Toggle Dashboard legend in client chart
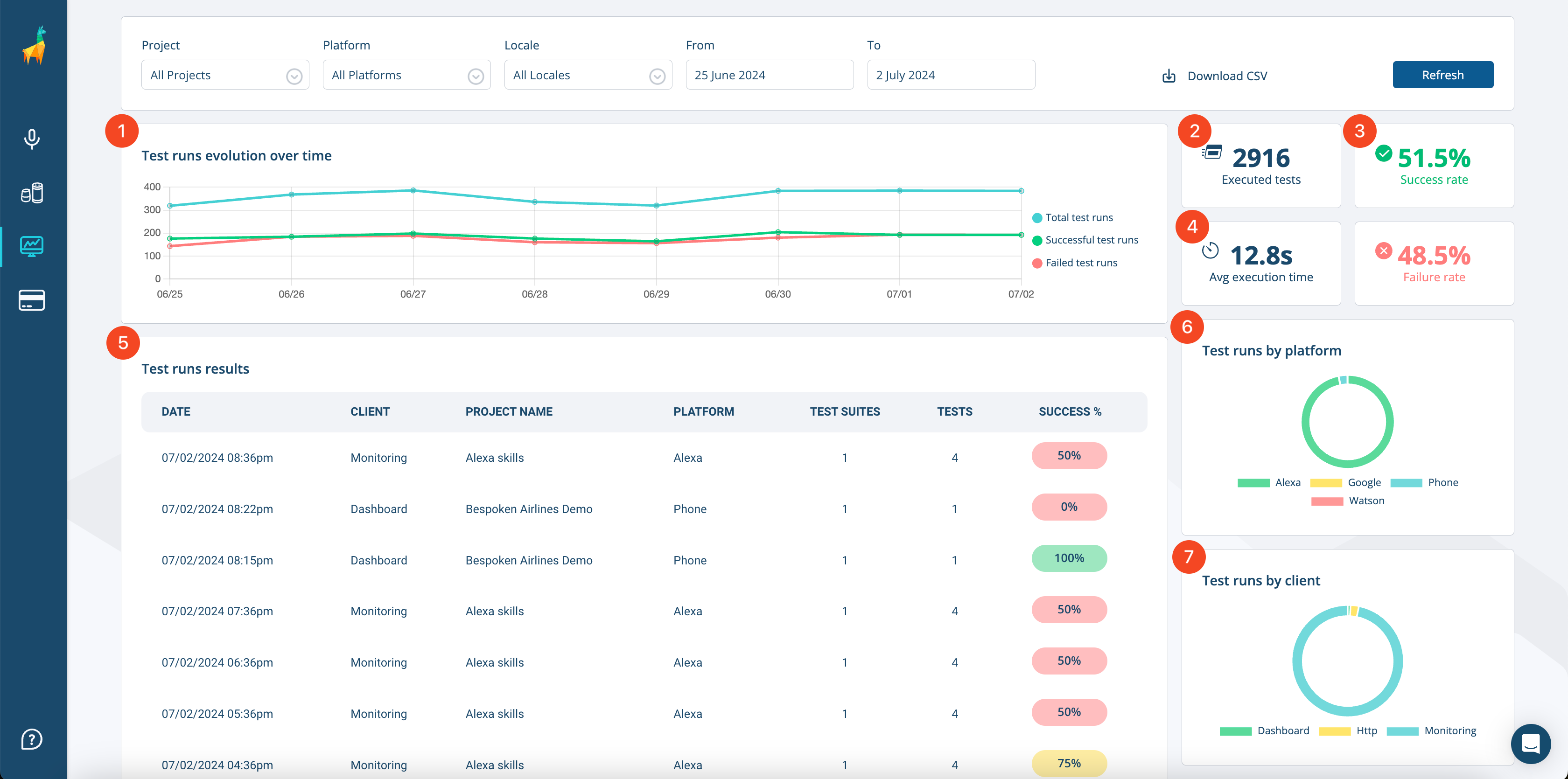The width and height of the screenshot is (1568, 779). pos(1264,731)
